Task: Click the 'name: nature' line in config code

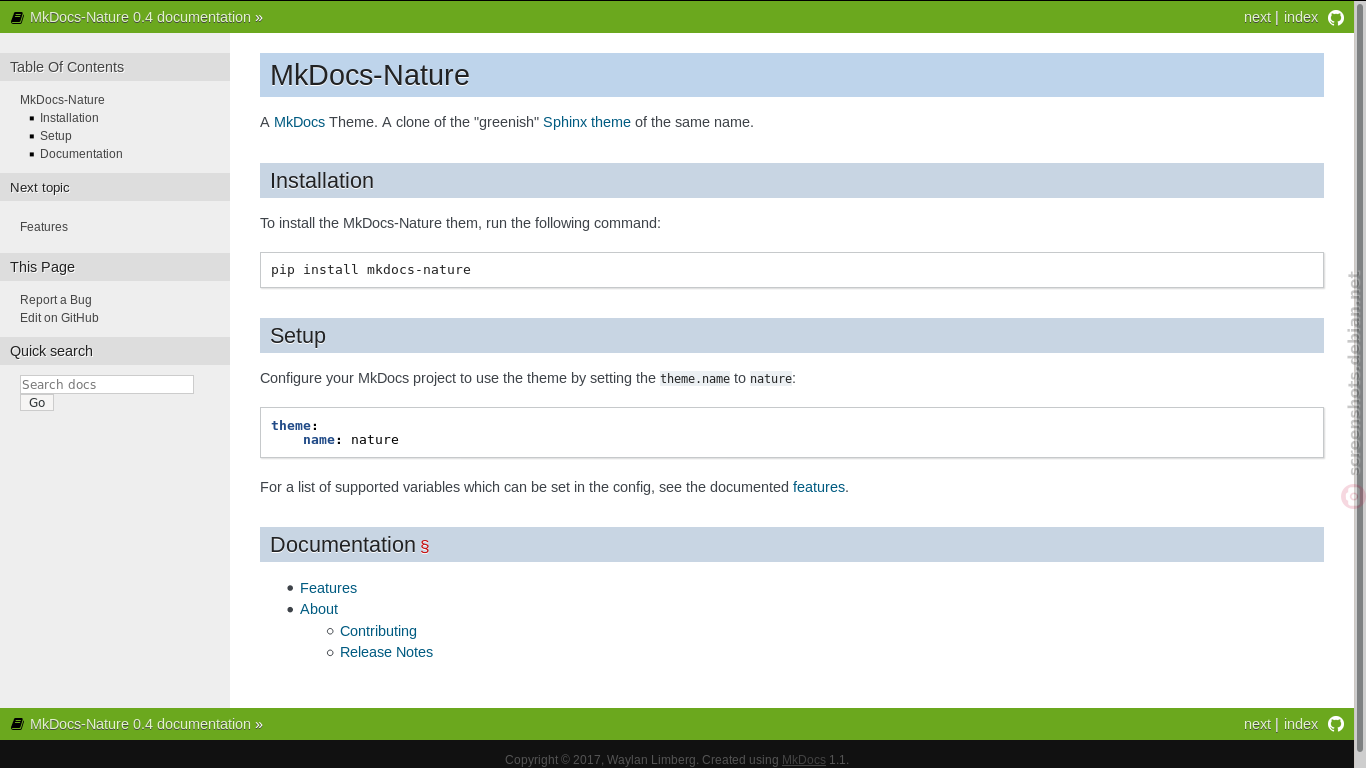Action: point(351,440)
